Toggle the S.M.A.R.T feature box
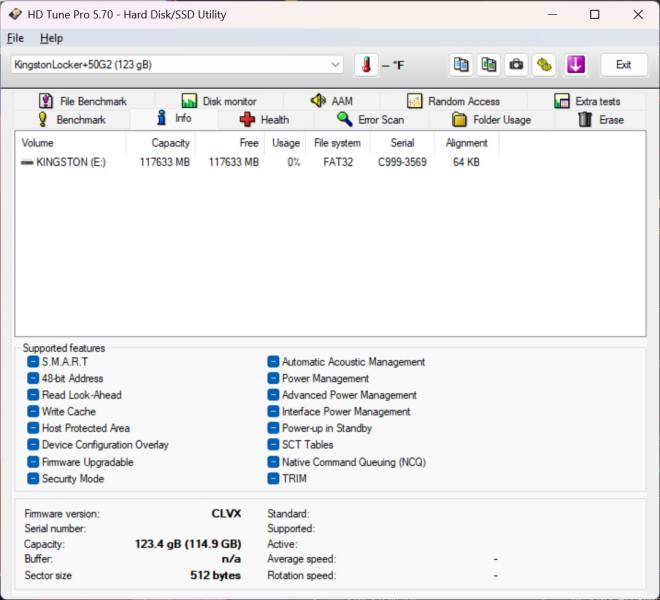The width and height of the screenshot is (660, 600). 33,362
